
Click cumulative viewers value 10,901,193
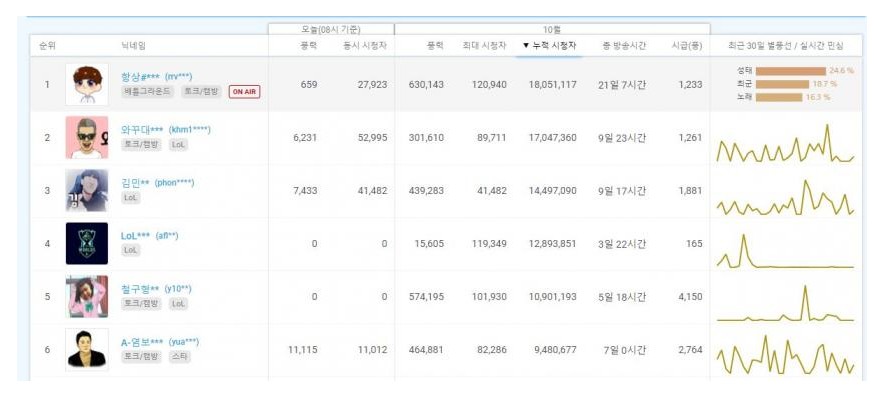(x=552, y=296)
